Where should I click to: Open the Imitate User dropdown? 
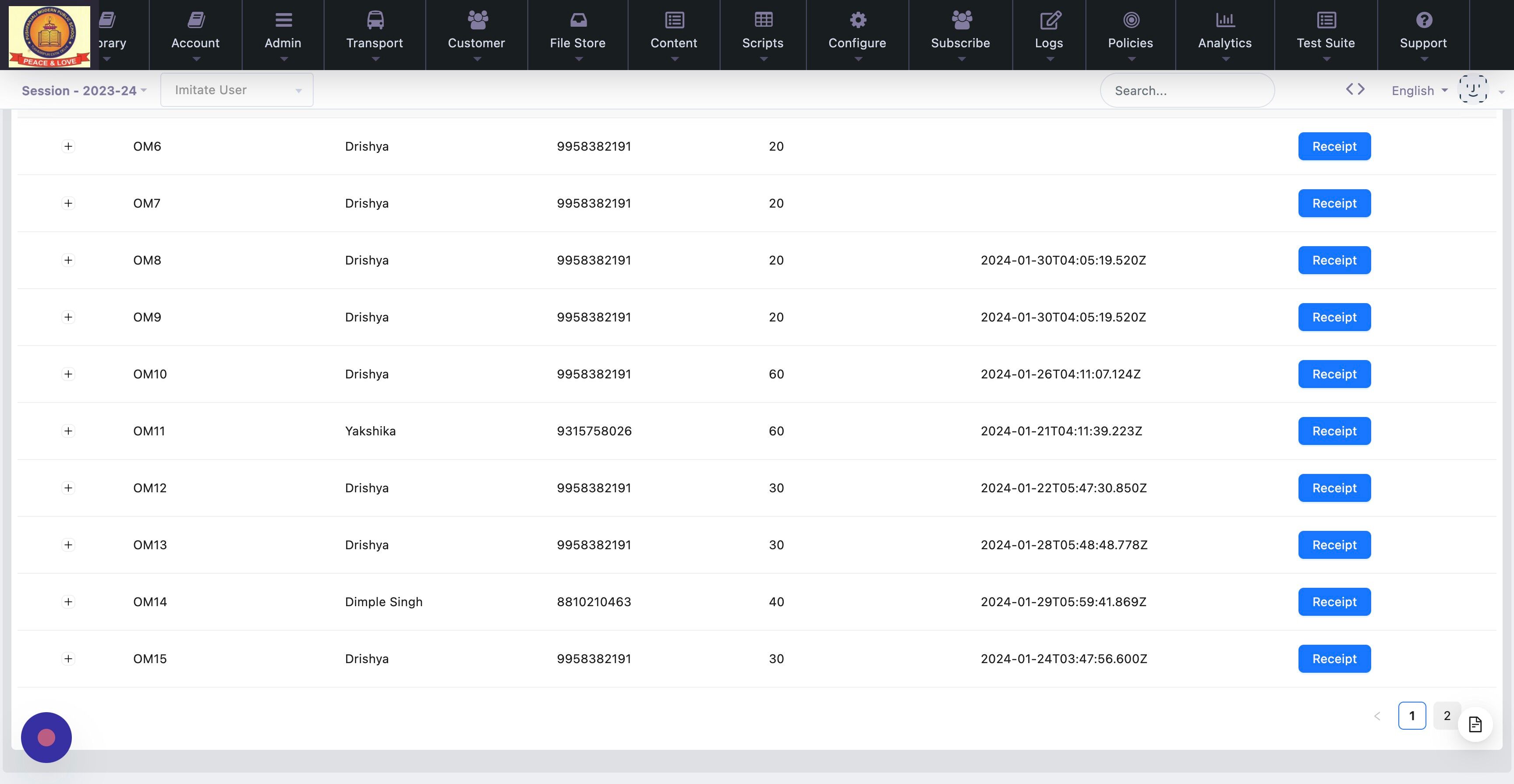click(237, 90)
